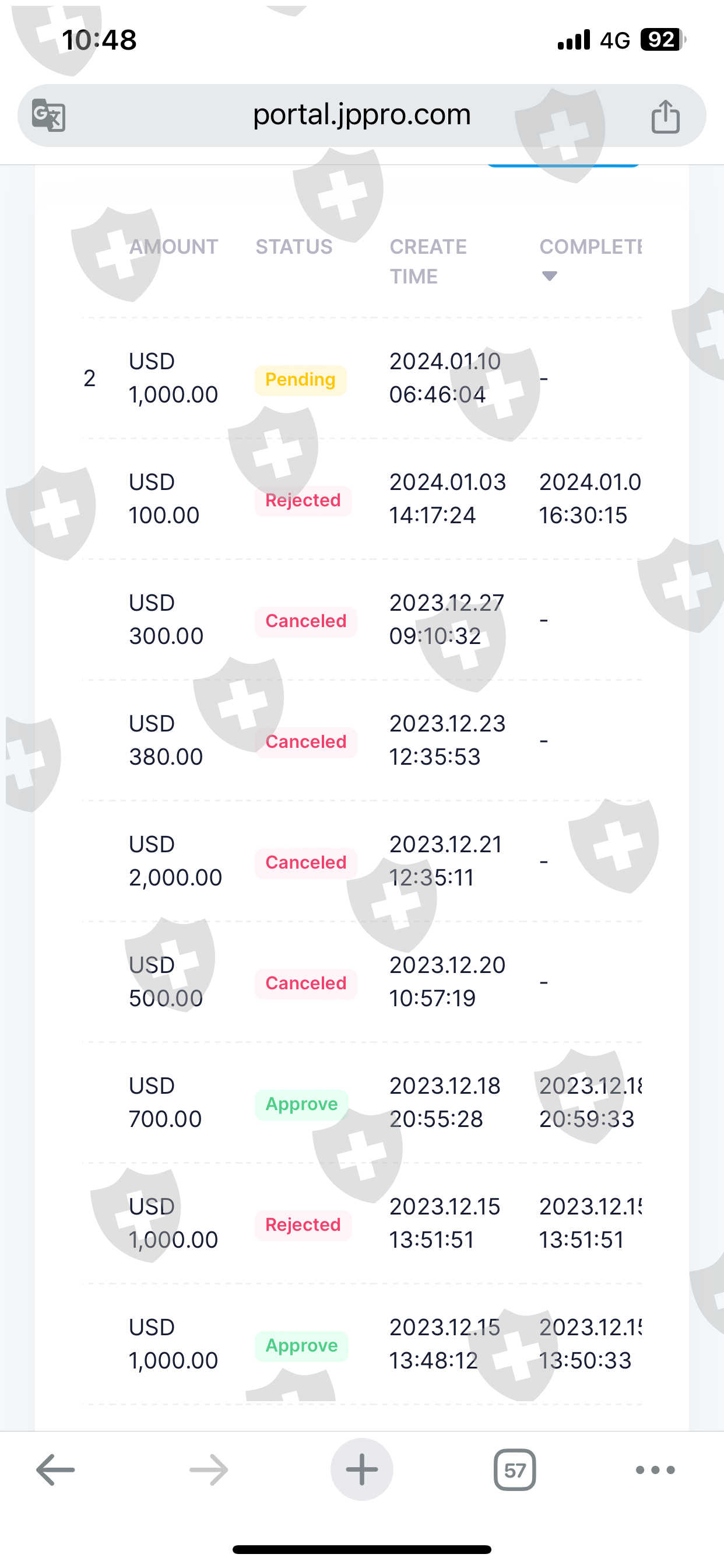
Task: Tap the battery indicator in status bar
Action: tap(662, 40)
